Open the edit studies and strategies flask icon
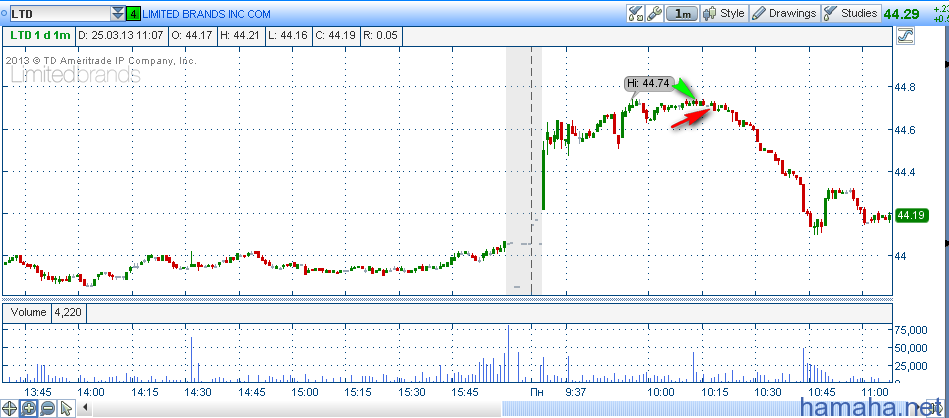This screenshot has width=949, height=418. [x=635, y=13]
